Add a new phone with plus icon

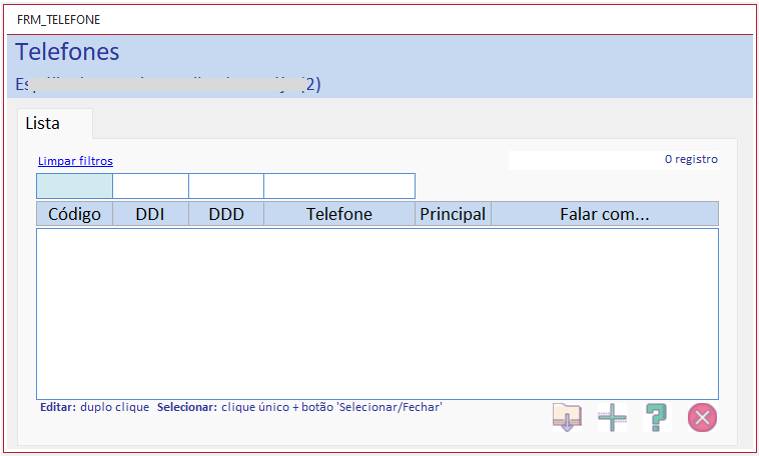tap(612, 417)
